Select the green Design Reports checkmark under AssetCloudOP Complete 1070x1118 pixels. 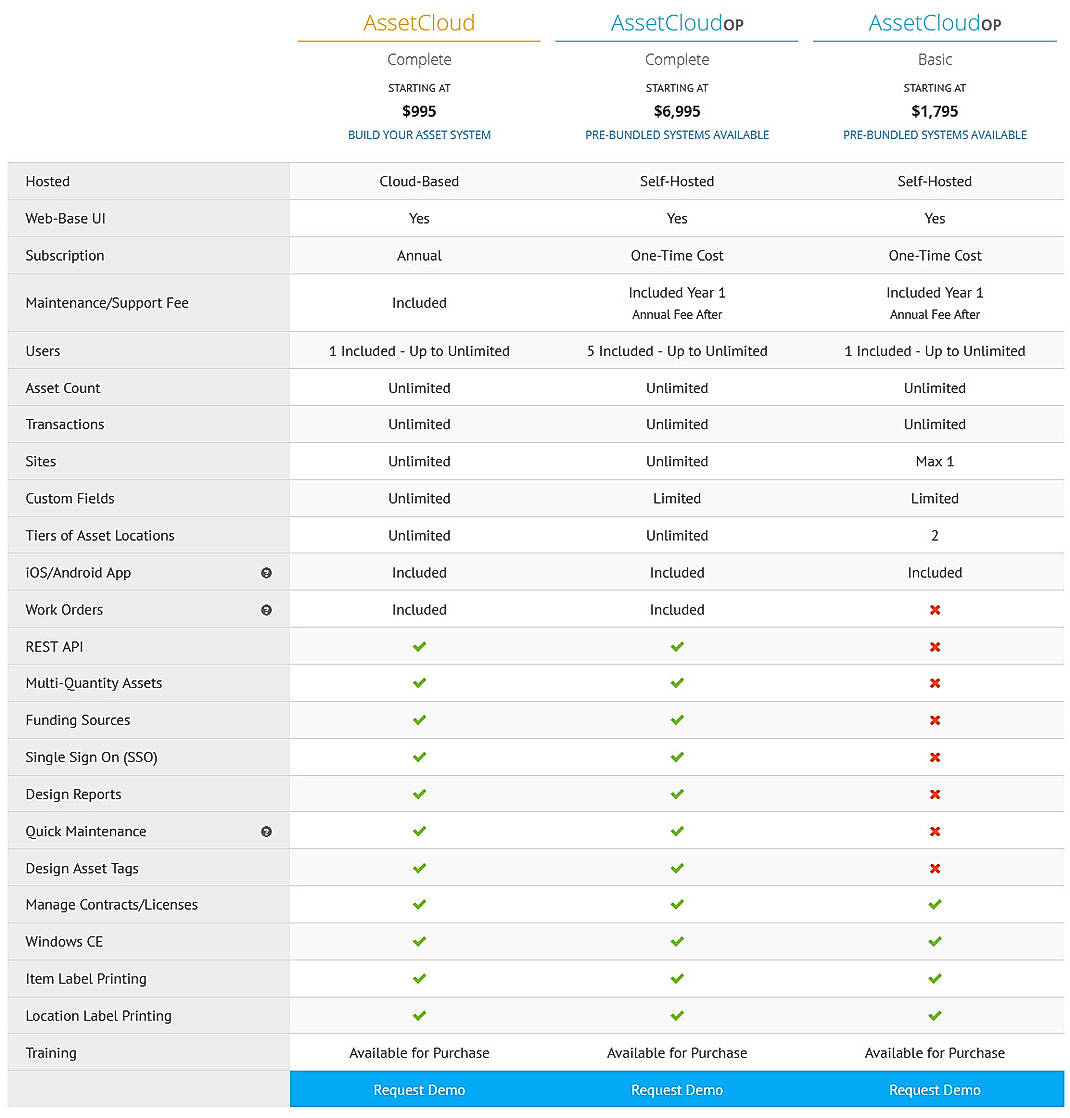[677, 793]
